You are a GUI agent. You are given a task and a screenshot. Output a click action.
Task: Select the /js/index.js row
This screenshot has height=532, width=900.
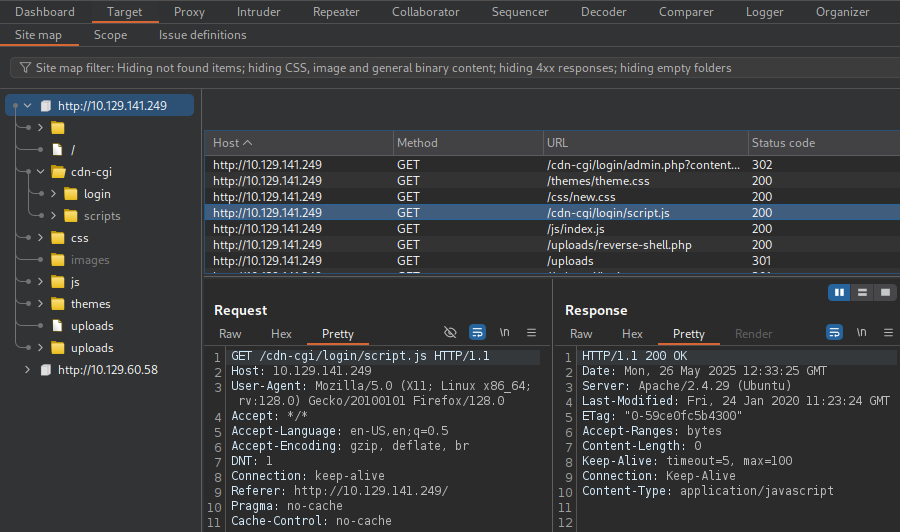552,229
